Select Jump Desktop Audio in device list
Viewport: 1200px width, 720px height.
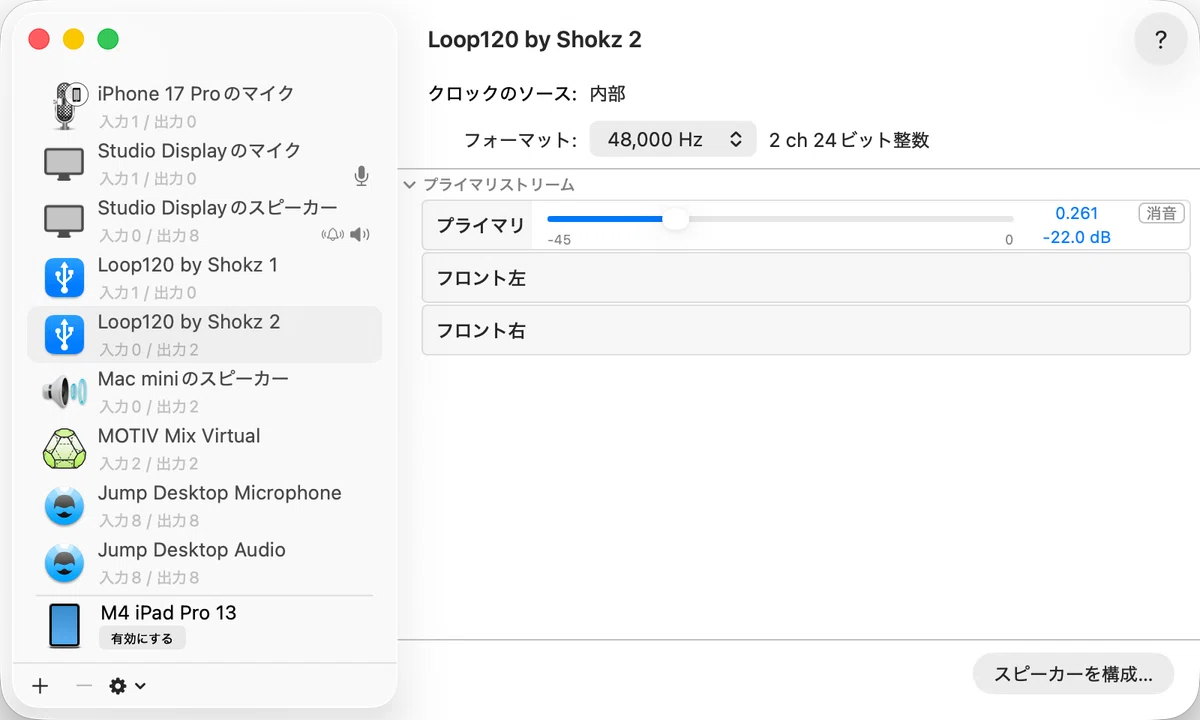204,563
